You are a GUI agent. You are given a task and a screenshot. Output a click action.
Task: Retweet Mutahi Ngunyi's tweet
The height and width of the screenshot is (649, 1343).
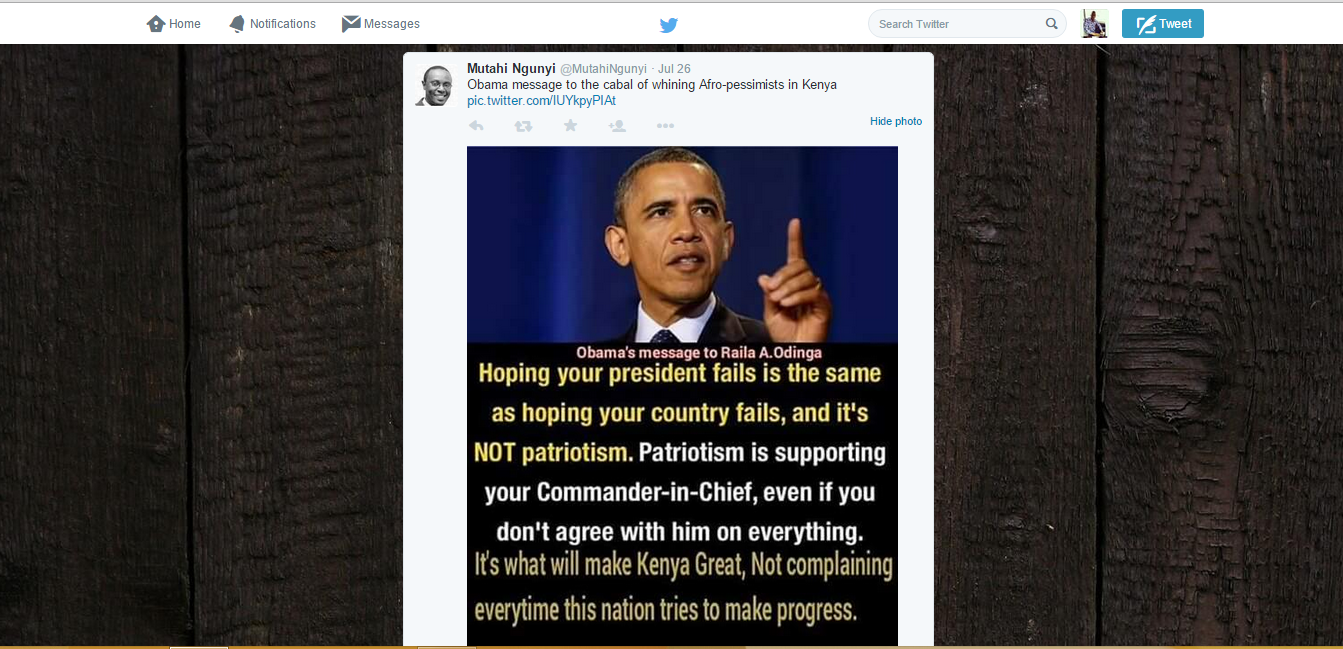(x=523, y=126)
